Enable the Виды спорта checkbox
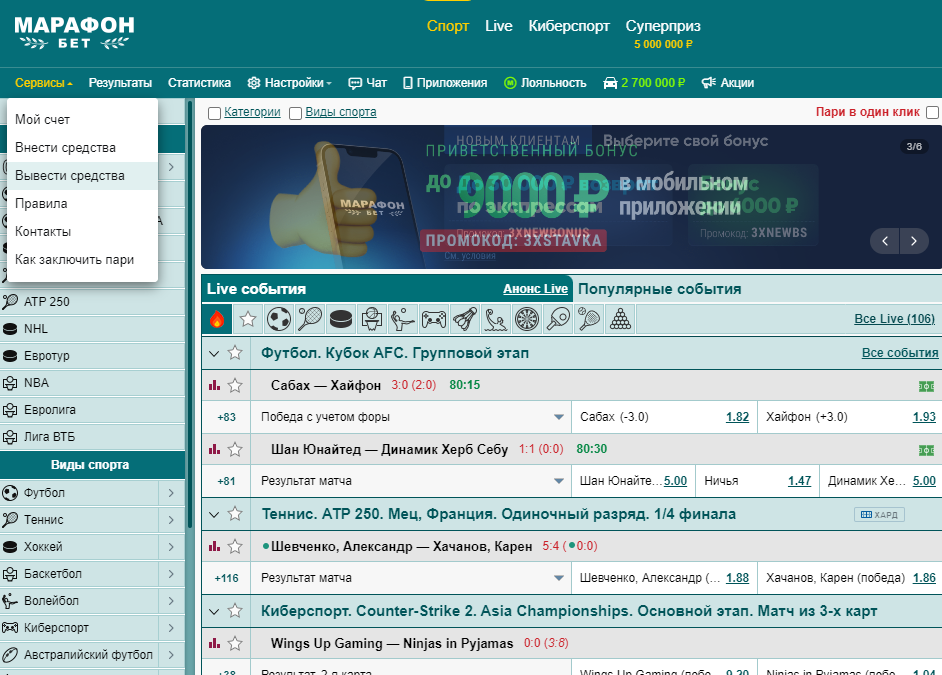Image resolution: width=942 pixels, height=675 pixels. tap(296, 113)
